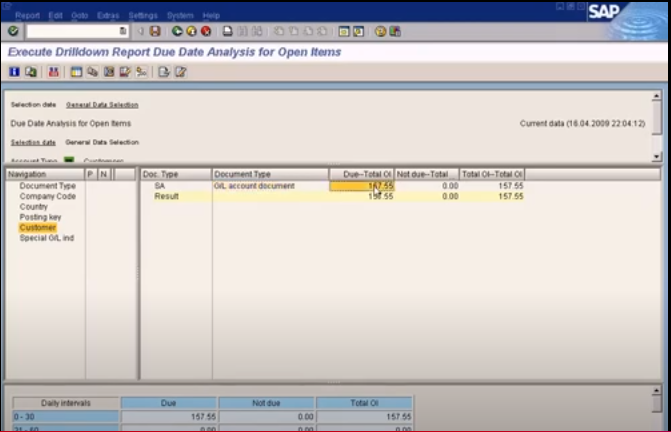Image resolution: width=671 pixels, height=432 pixels.
Task: Select Posting key in Navigation list
Action: point(40,217)
